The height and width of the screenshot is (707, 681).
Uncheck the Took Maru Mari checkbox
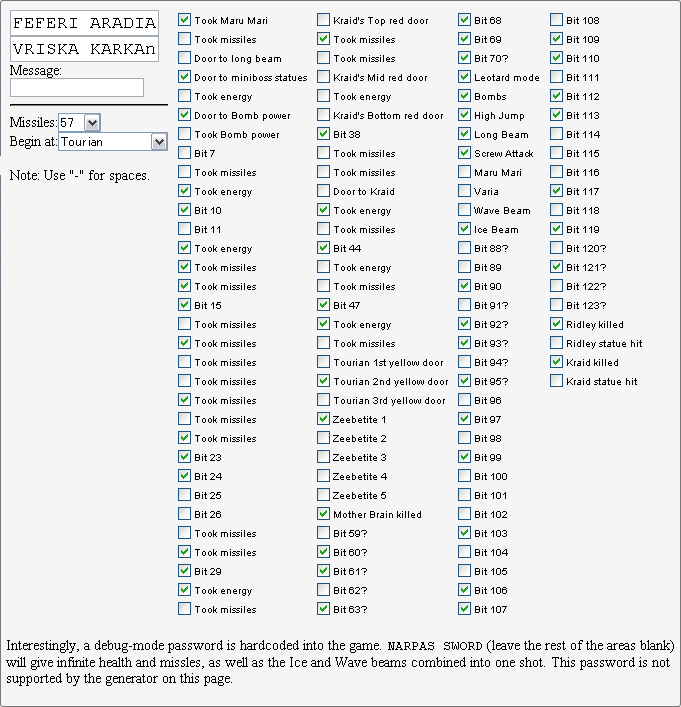(x=185, y=20)
